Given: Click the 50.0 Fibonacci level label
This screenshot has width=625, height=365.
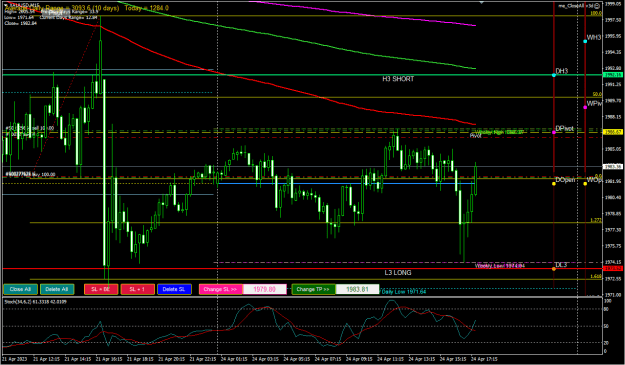Looking at the screenshot, I should (597, 94).
